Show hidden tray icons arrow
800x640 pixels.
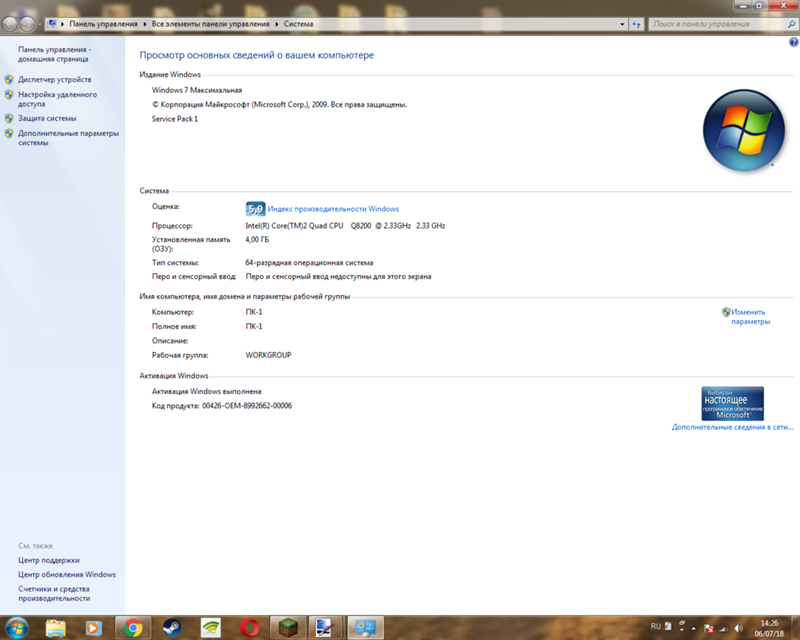click(x=693, y=628)
